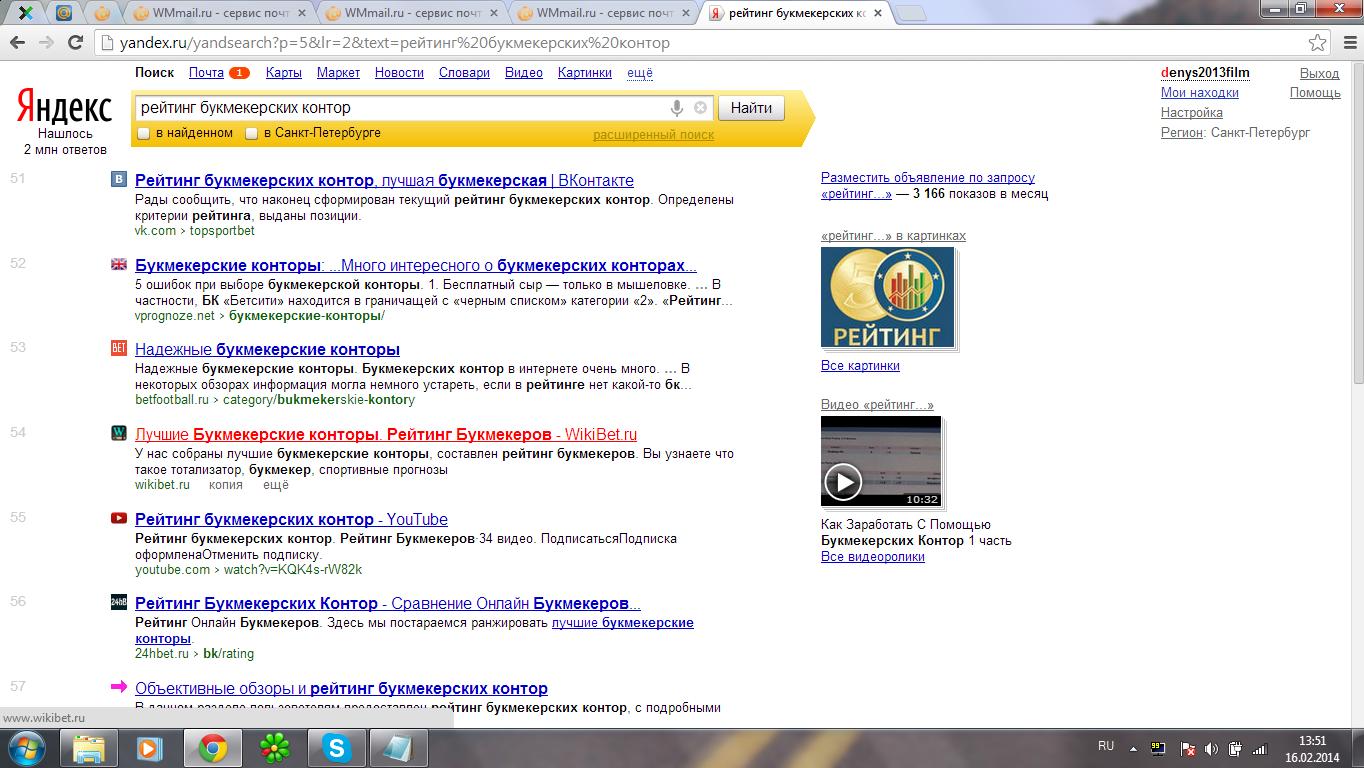Image resolution: width=1364 pixels, height=768 pixels.
Task: Open the Настройка settings link
Action: click(1192, 113)
